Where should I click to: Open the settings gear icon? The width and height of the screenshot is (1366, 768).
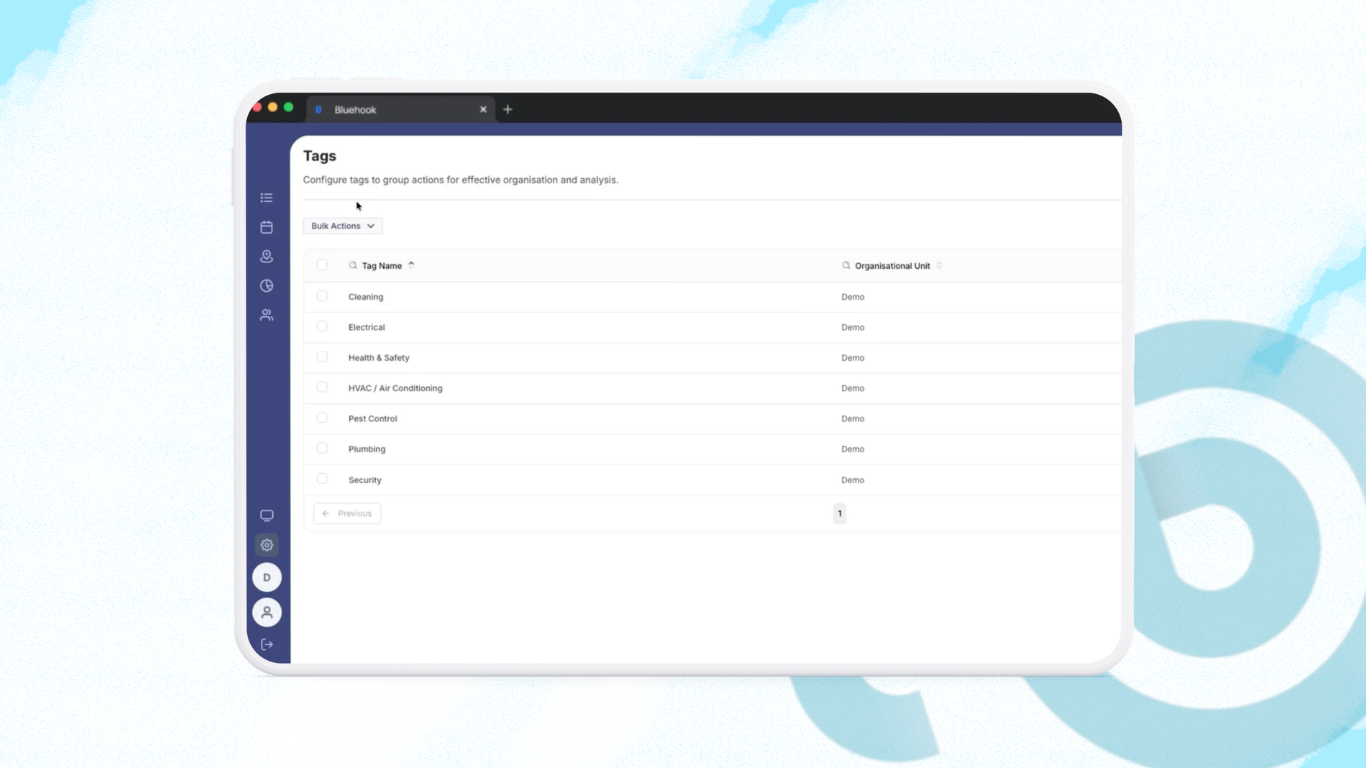267,545
